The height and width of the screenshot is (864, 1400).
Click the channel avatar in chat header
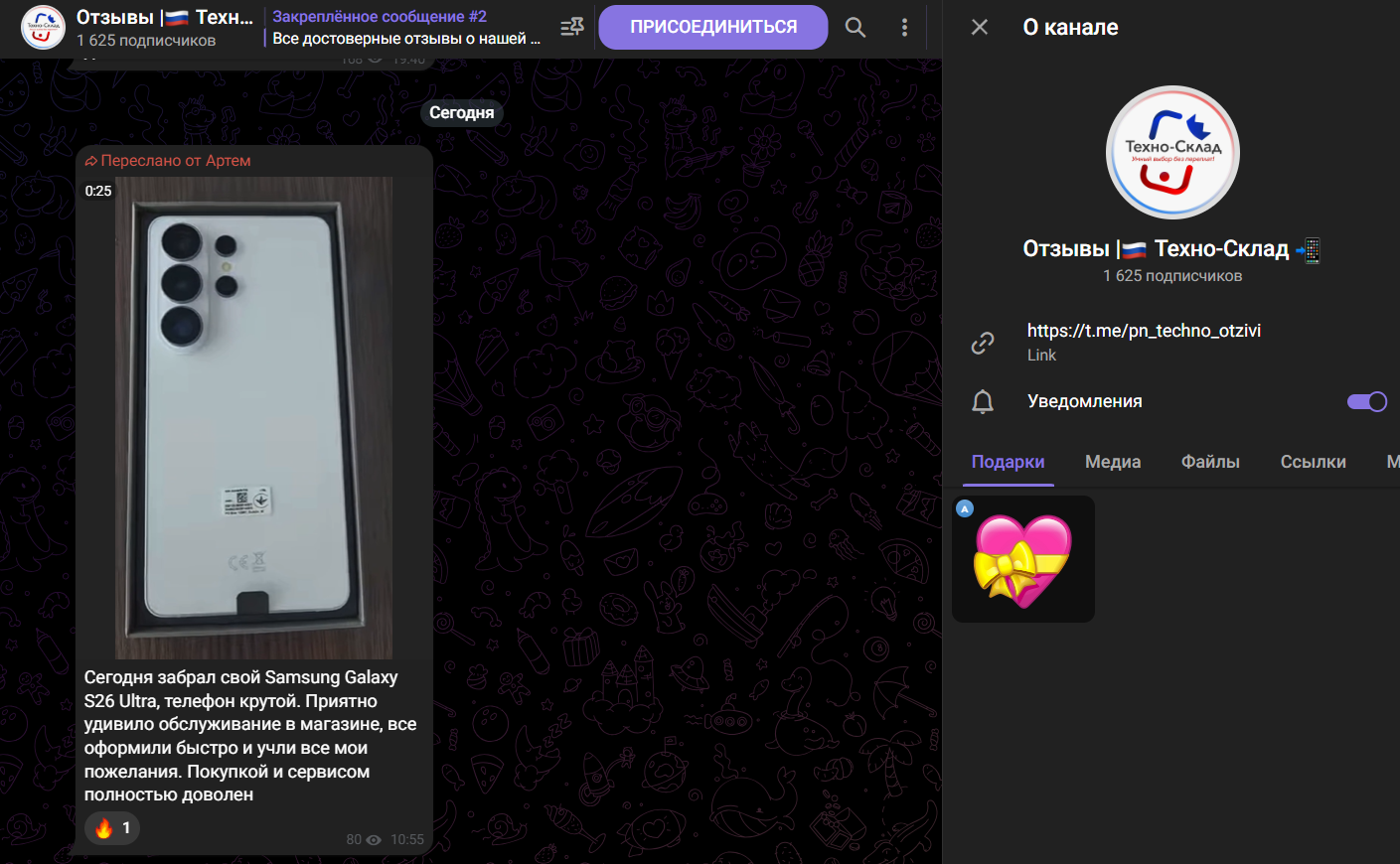point(43,28)
